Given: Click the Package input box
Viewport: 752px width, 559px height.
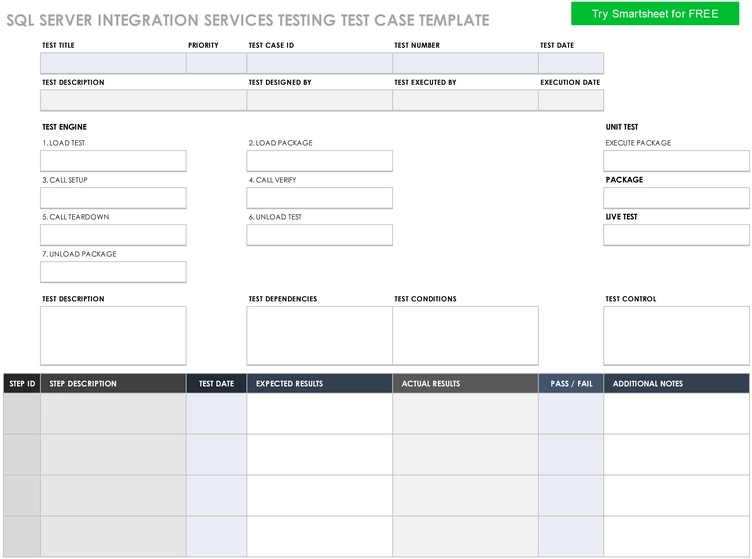Looking at the screenshot, I should [x=676, y=198].
